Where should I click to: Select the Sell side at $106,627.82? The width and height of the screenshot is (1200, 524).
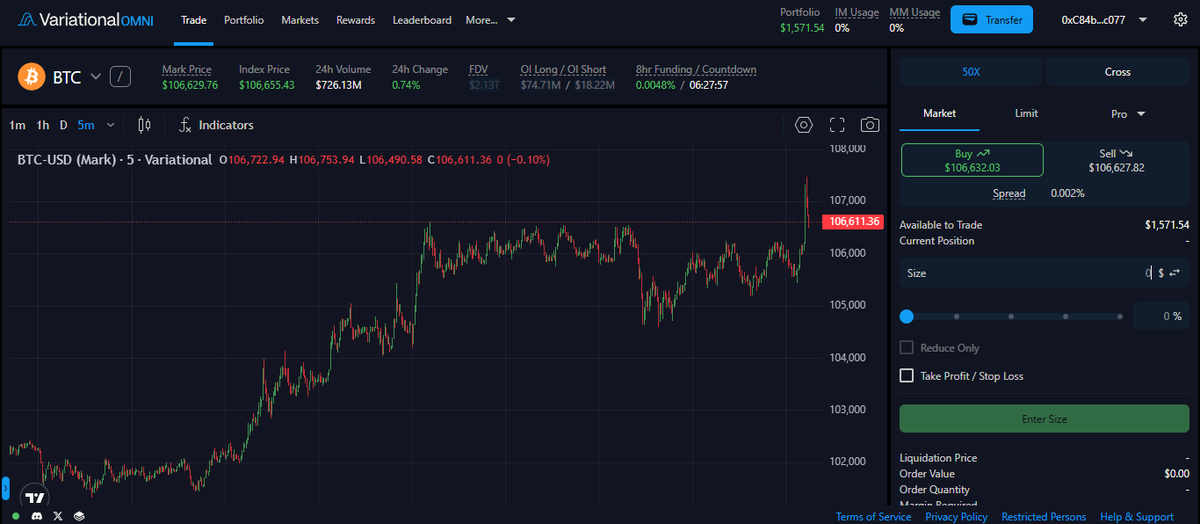[x=1119, y=160]
